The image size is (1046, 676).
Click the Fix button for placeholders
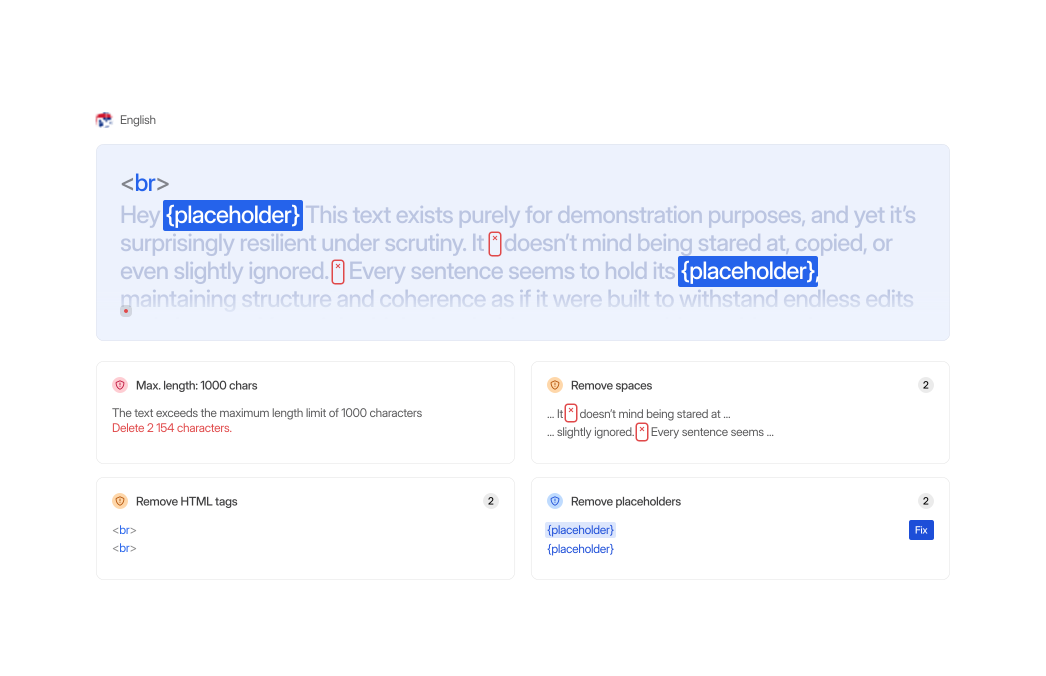click(921, 530)
